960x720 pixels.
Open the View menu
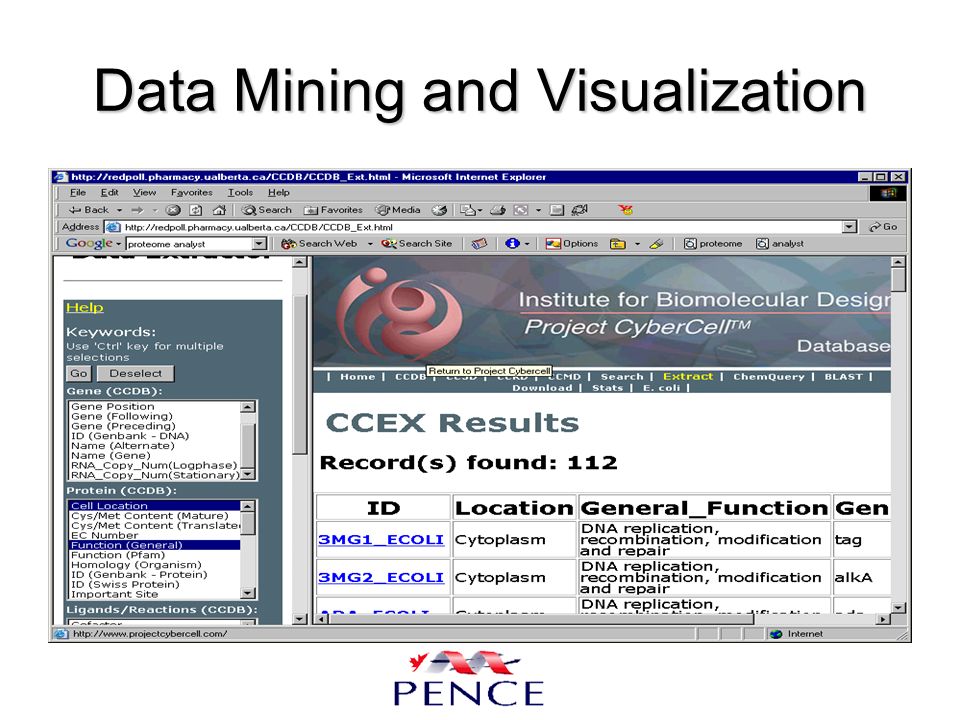point(144,192)
